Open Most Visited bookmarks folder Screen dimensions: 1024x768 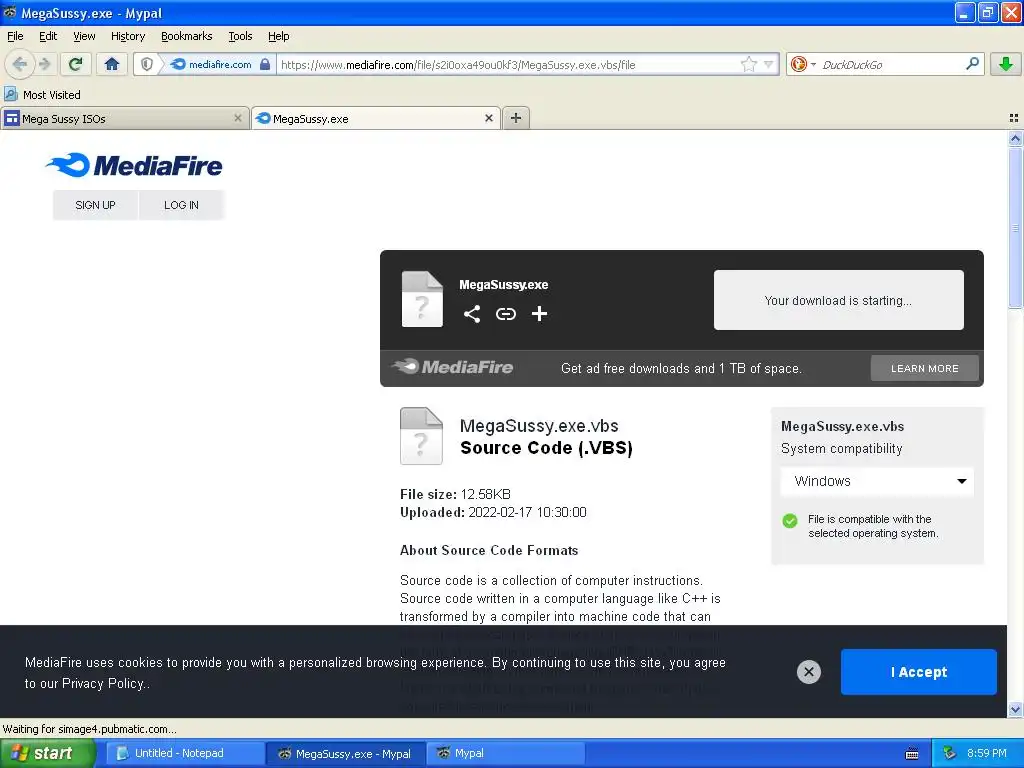(x=42, y=95)
